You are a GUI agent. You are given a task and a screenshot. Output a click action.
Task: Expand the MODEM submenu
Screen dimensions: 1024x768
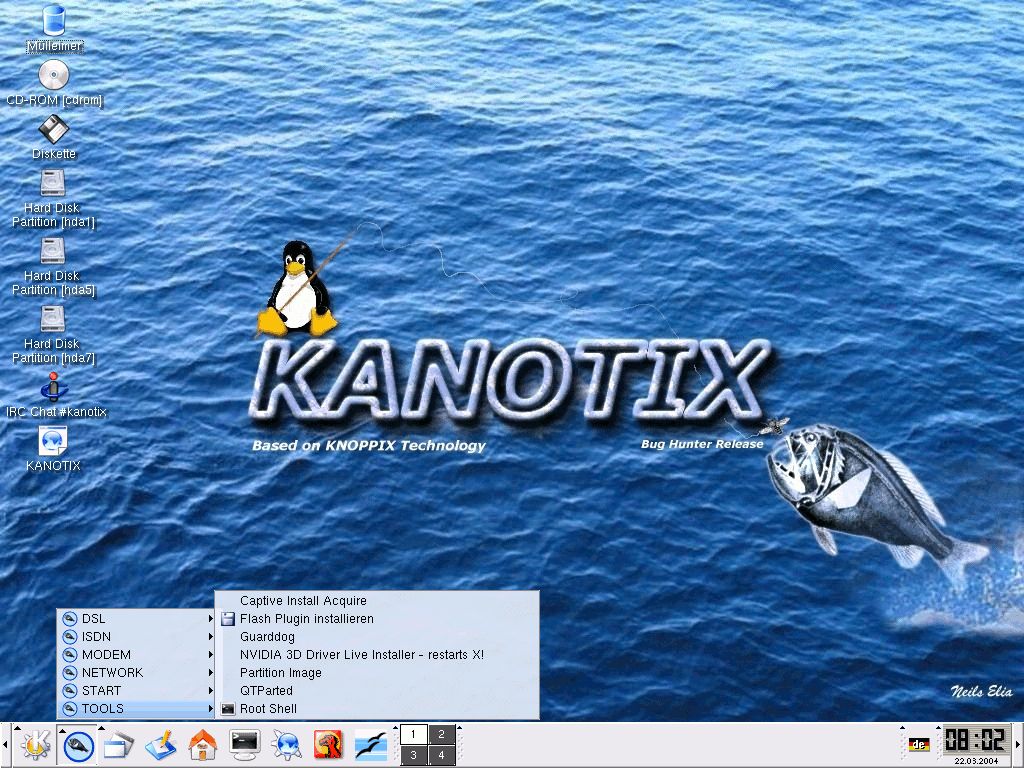tap(136, 654)
